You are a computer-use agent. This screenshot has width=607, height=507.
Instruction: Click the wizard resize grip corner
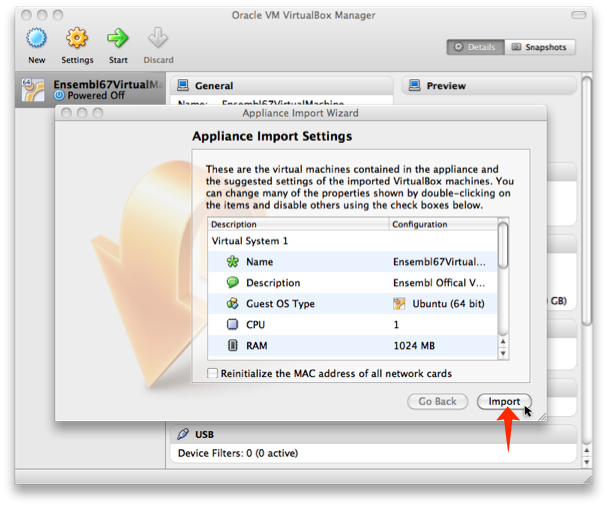pyautogui.click(x=542, y=416)
